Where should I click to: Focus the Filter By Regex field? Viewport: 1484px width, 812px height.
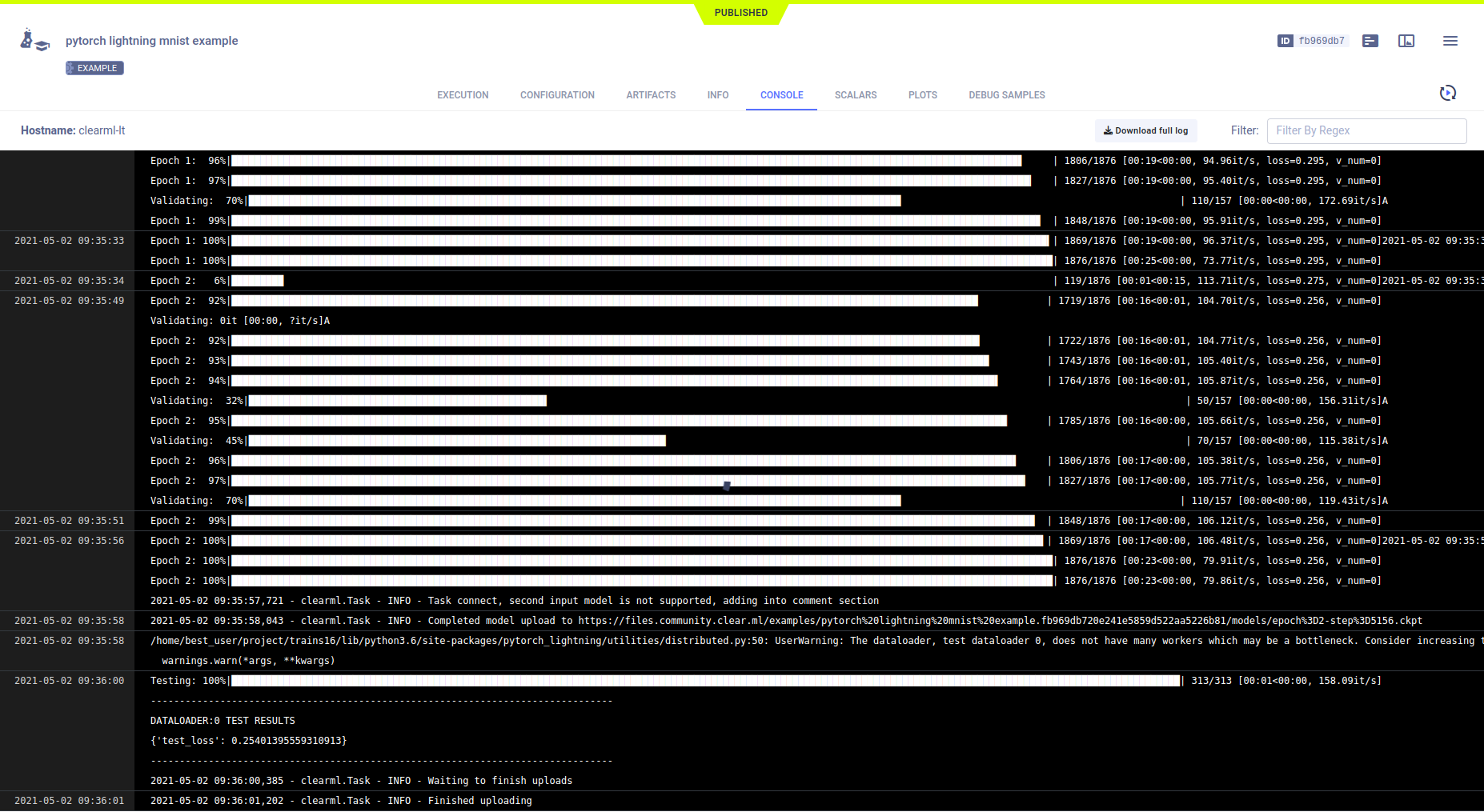point(1366,130)
